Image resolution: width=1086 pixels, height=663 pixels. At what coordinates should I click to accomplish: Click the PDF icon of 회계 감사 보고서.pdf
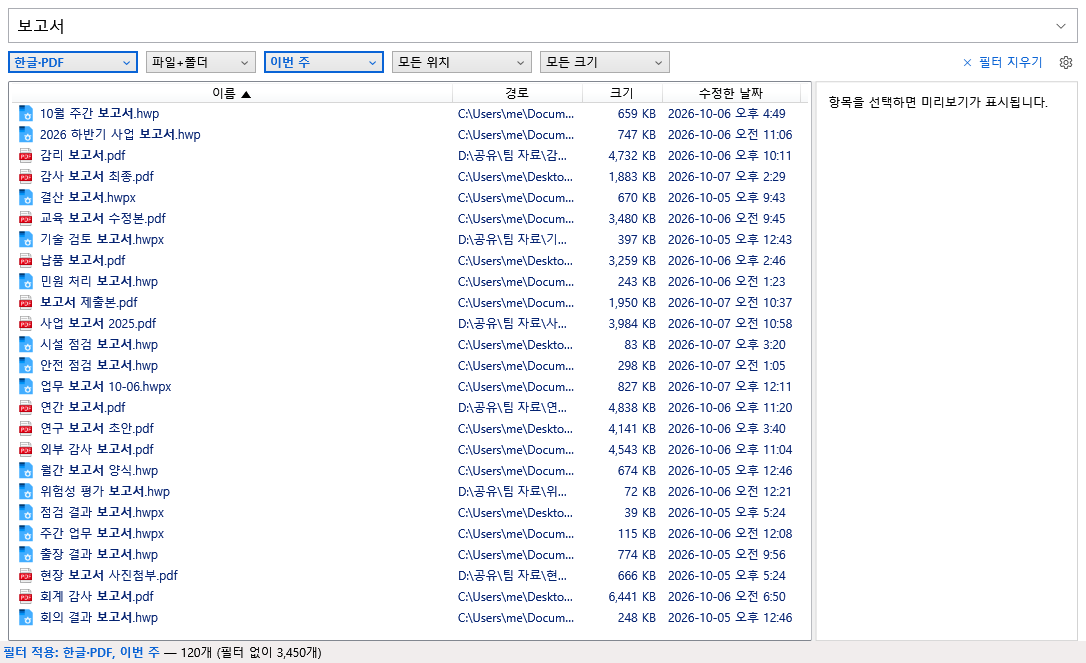pyautogui.click(x=26, y=596)
